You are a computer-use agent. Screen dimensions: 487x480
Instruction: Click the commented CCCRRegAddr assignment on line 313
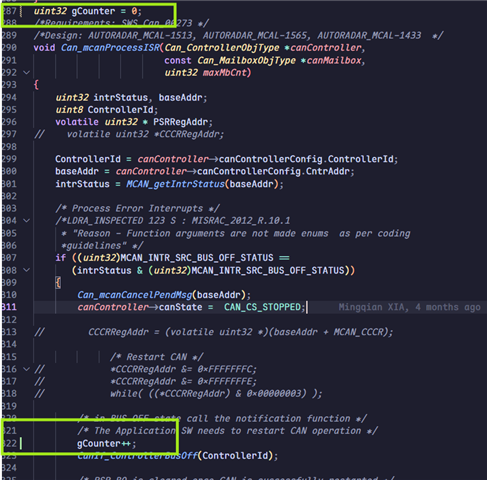pos(240,332)
